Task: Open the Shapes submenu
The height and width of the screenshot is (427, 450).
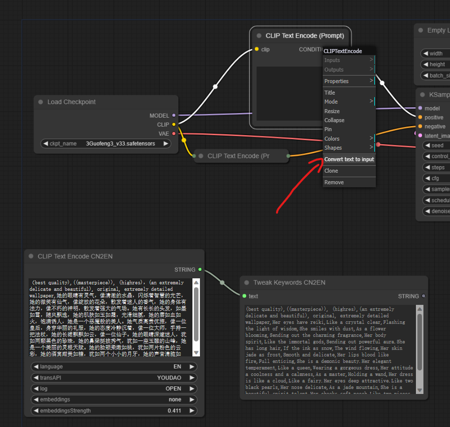Action: (x=349, y=148)
